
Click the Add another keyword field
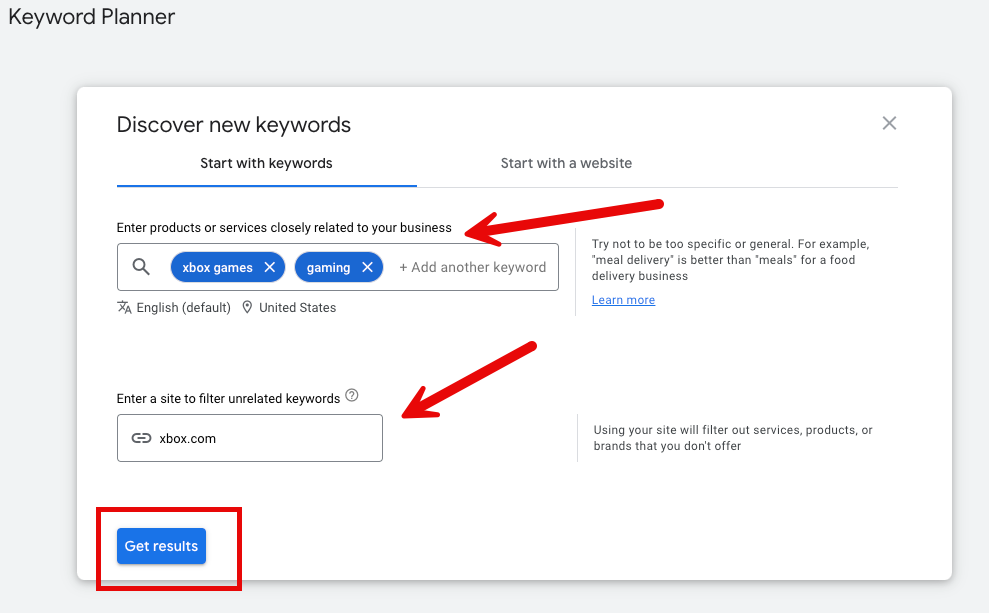pos(472,267)
